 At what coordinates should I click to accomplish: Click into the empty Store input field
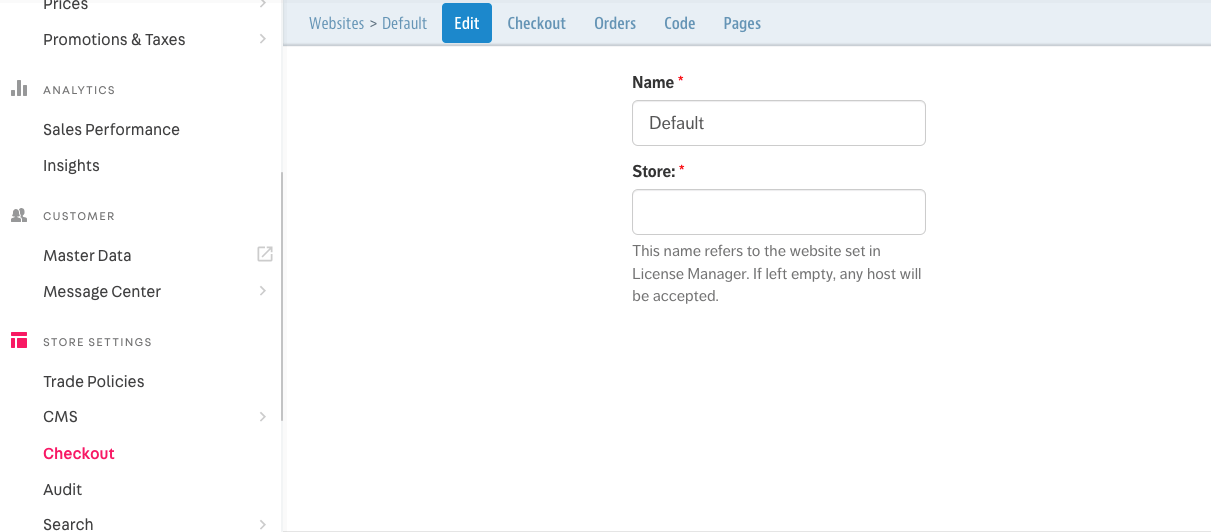click(779, 212)
